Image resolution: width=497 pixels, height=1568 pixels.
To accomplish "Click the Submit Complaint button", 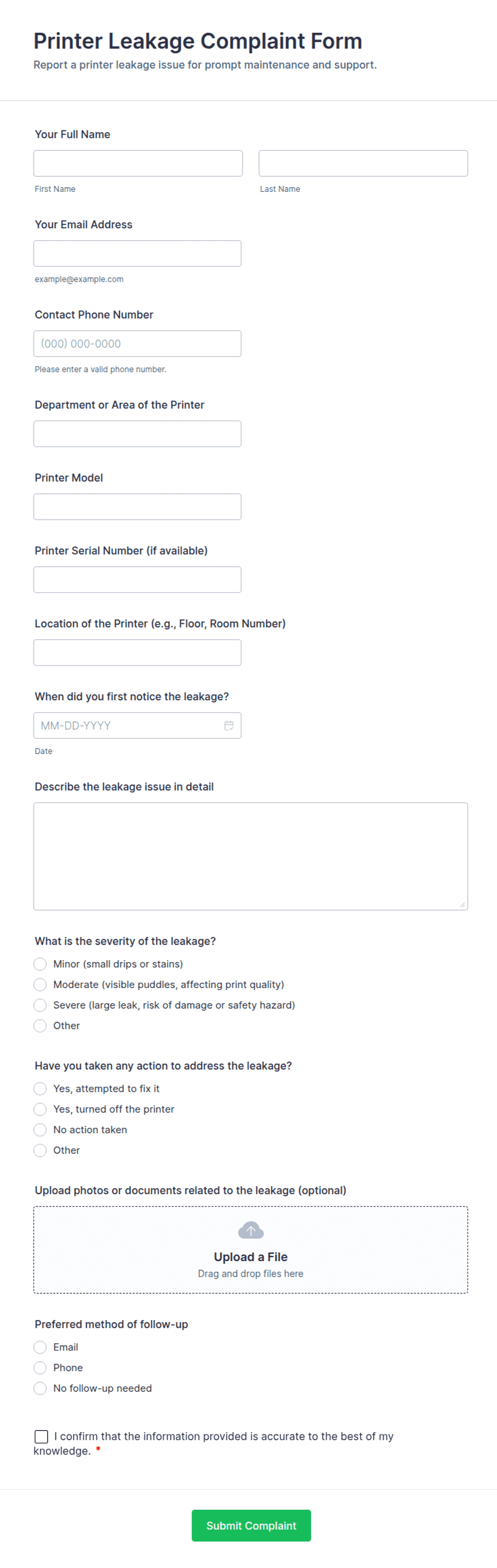I will (x=251, y=1526).
